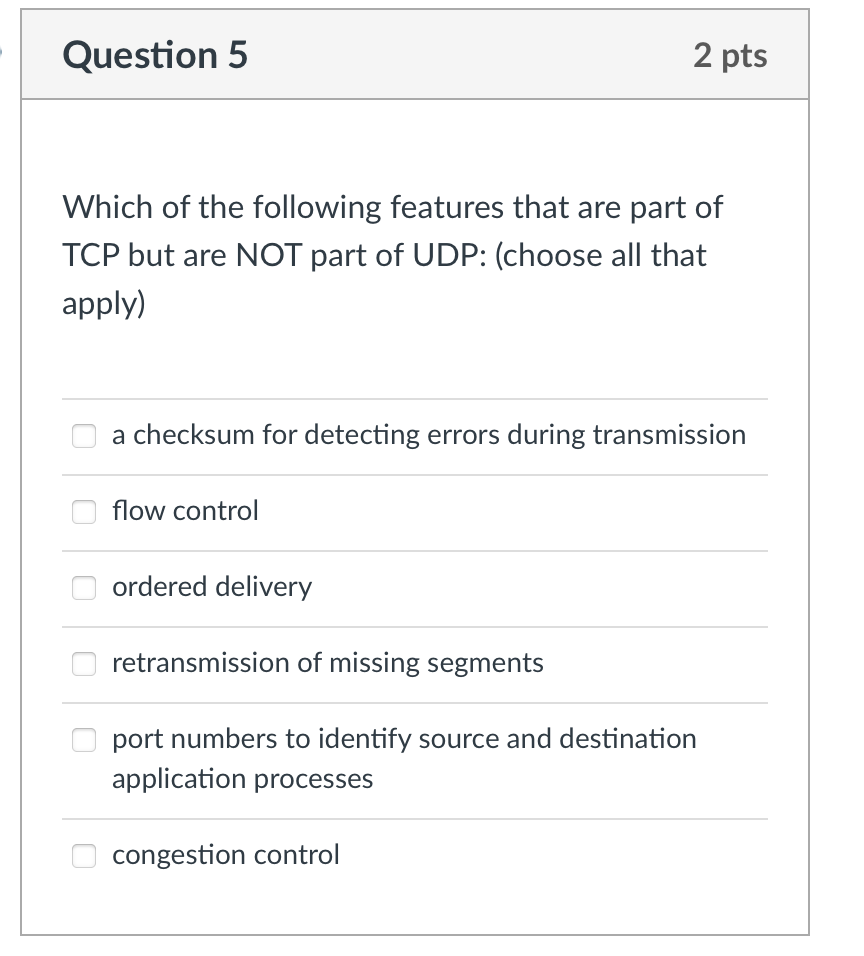Click the ordered delivery answer text
The height and width of the screenshot is (956, 864).
(211, 588)
